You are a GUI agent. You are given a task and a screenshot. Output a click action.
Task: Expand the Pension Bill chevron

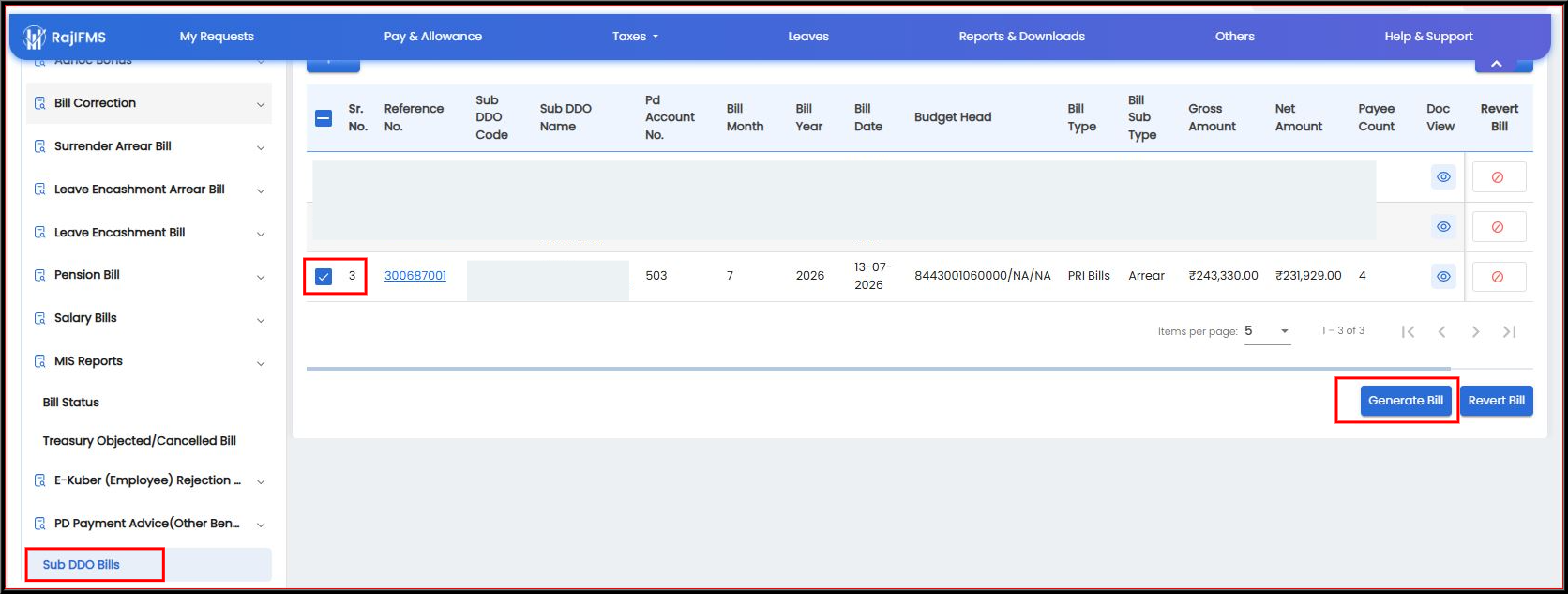[261, 277]
